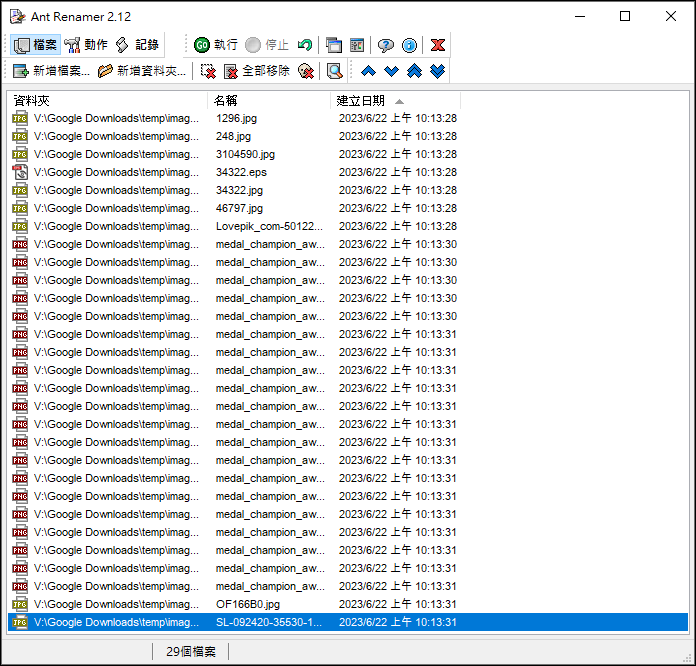Select the 3104590.jpg file row
The height and width of the screenshot is (666, 696).
pos(348,155)
